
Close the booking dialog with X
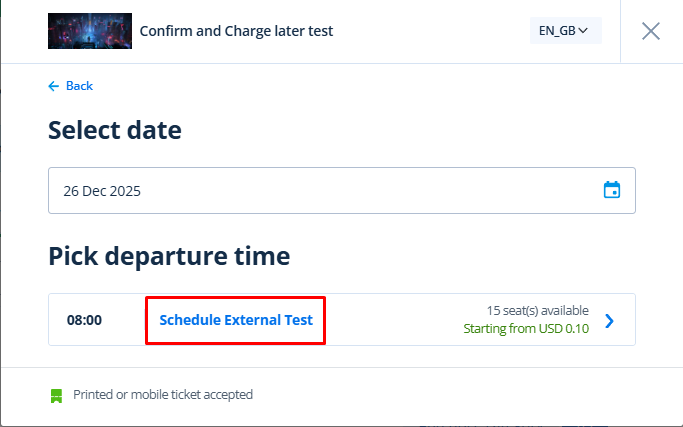[x=651, y=31]
